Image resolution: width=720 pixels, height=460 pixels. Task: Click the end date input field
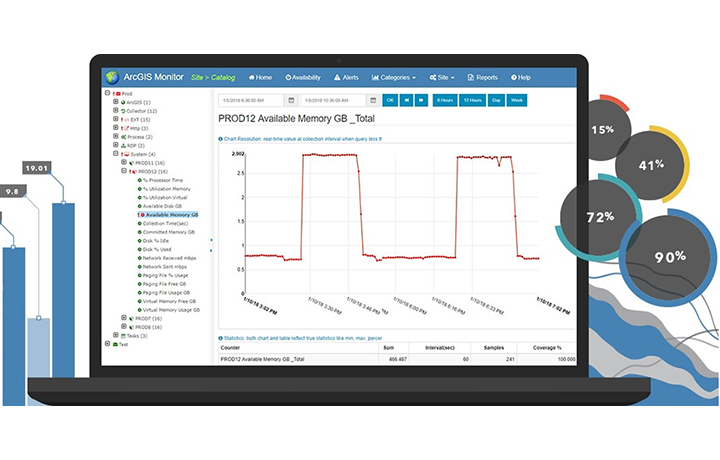point(333,100)
